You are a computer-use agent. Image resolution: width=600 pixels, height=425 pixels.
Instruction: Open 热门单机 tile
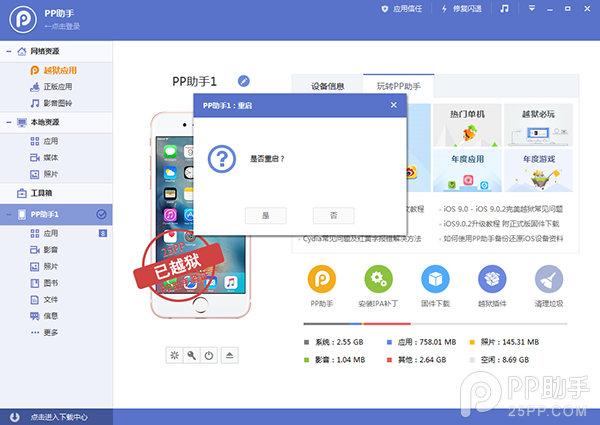pyautogui.click(x=467, y=125)
